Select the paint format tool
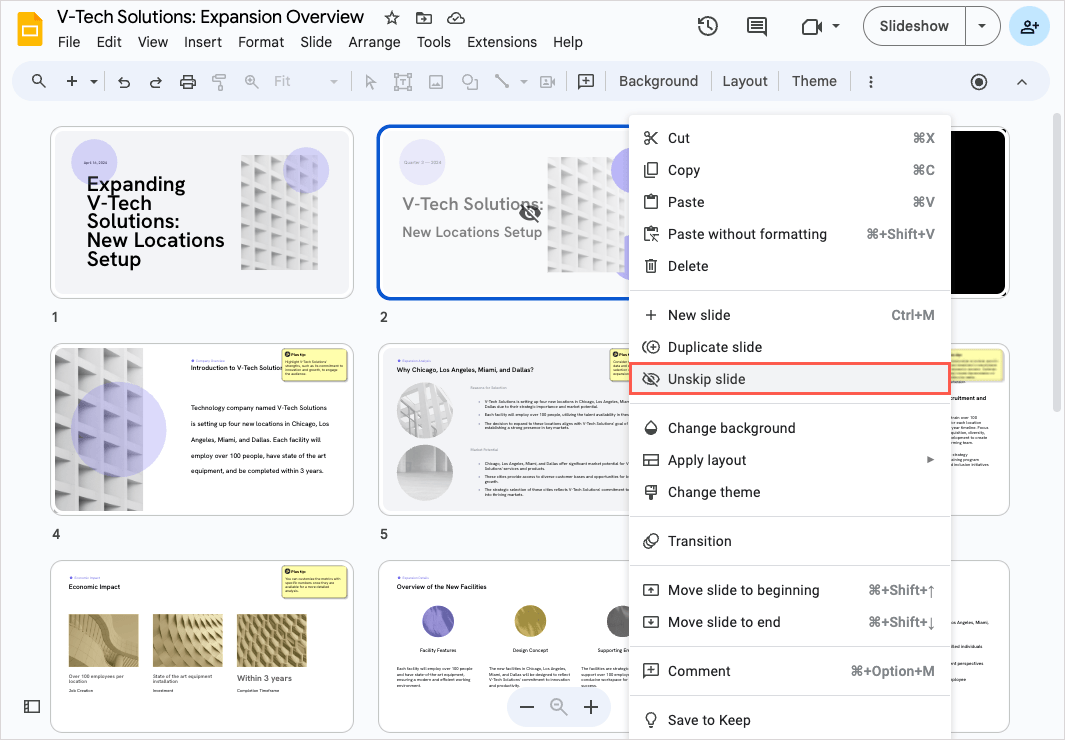The height and width of the screenshot is (740, 1065). click(219, 82)
